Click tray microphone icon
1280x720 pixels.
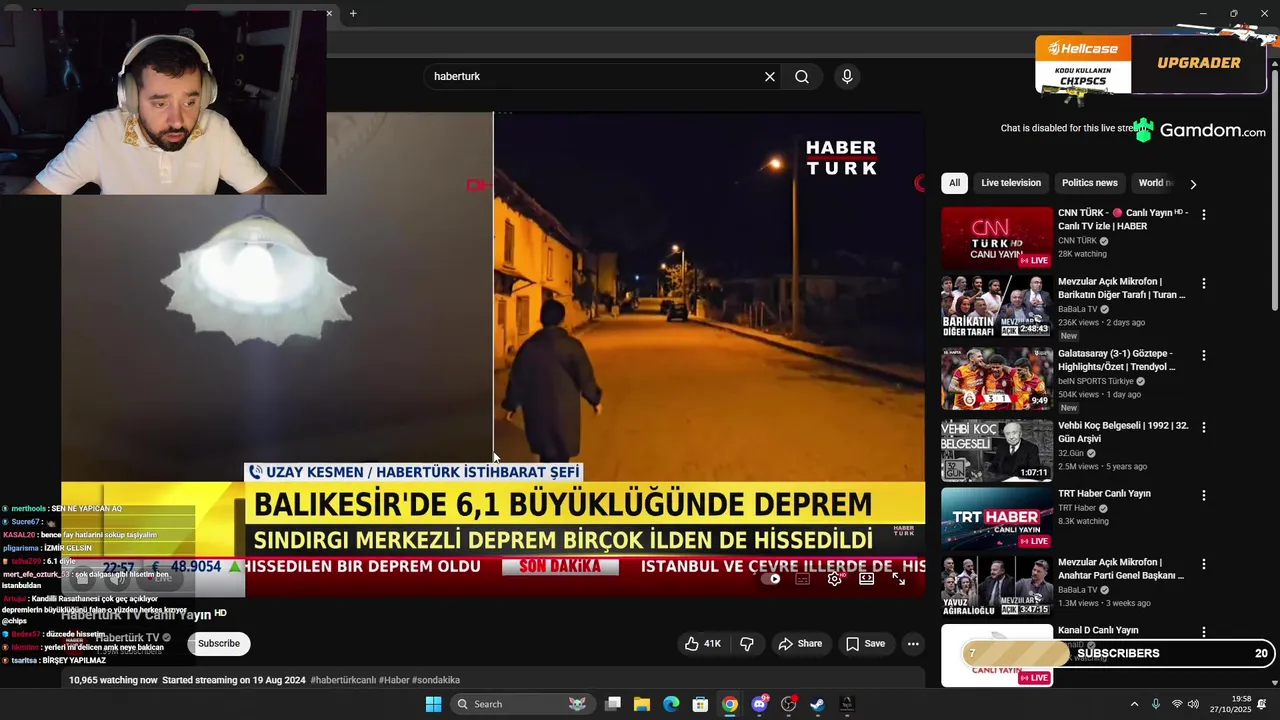[1156, 704]
